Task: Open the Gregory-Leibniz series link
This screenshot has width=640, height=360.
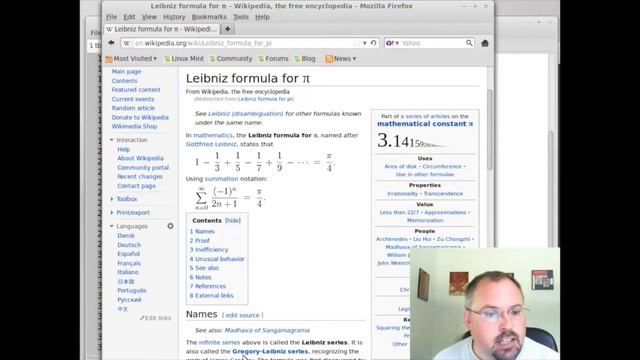Action: [x=270, y=351]
